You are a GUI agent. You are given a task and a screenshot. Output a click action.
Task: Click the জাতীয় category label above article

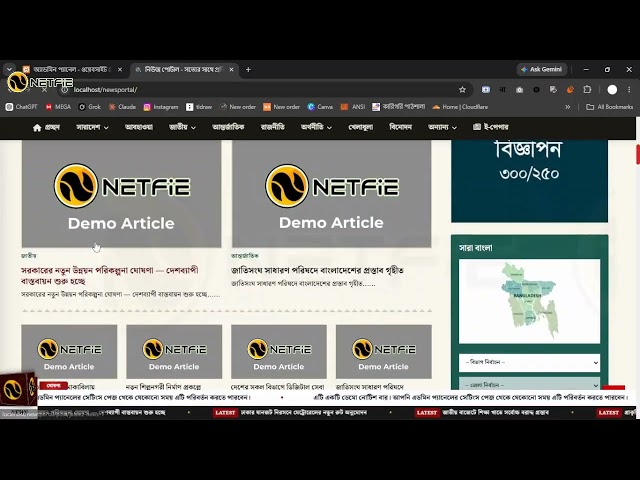tap(29, 256)
